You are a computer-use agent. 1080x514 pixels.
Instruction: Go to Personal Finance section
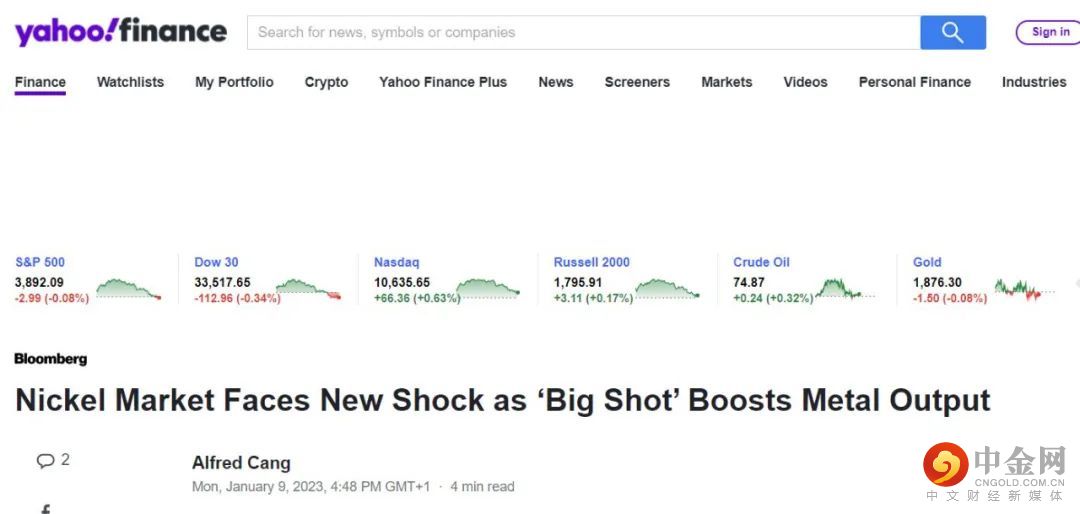[x=914, y=82]
